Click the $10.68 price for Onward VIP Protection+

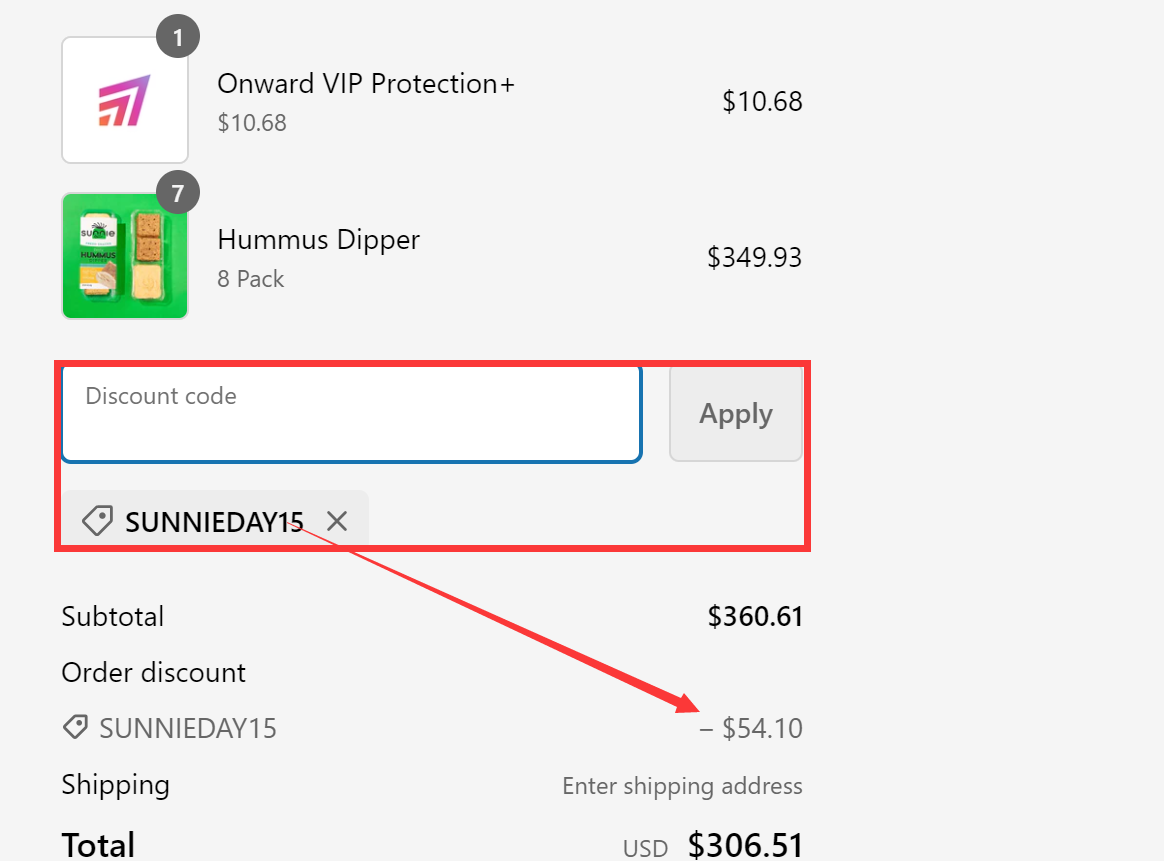coord(762,101)
